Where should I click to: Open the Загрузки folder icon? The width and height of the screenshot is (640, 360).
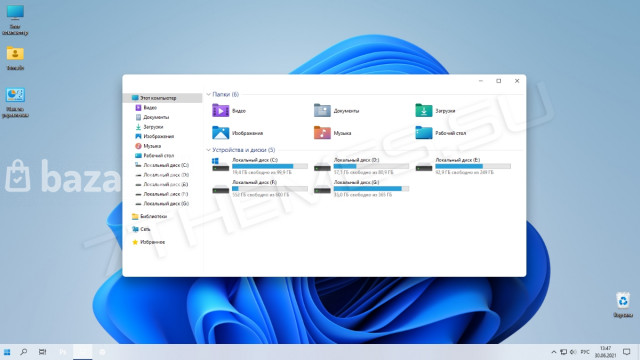click(x=424, y=110)
